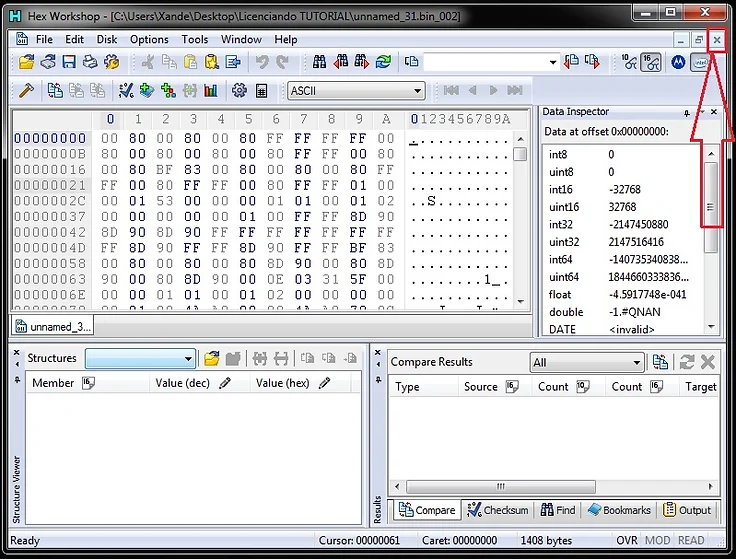Click the hammer tool icon
736x559 pixels.
click(26, 90)
